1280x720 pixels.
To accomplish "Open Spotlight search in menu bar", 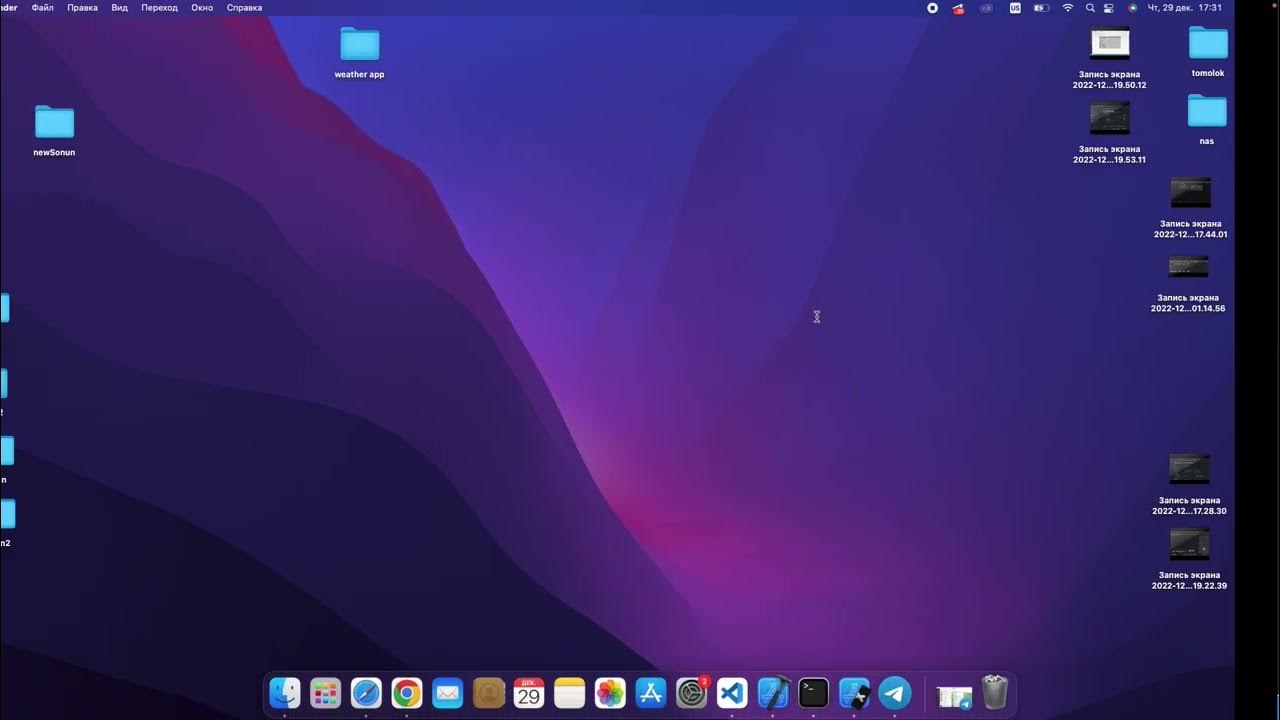I will (x=1090, y=8).
